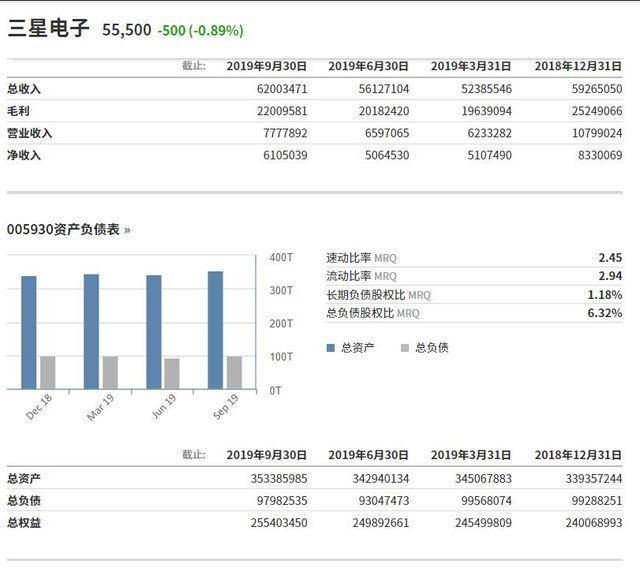Select revenue value 62003471
Screen dimensions: 640x568
pyautogui.click(x=282, y=89)
